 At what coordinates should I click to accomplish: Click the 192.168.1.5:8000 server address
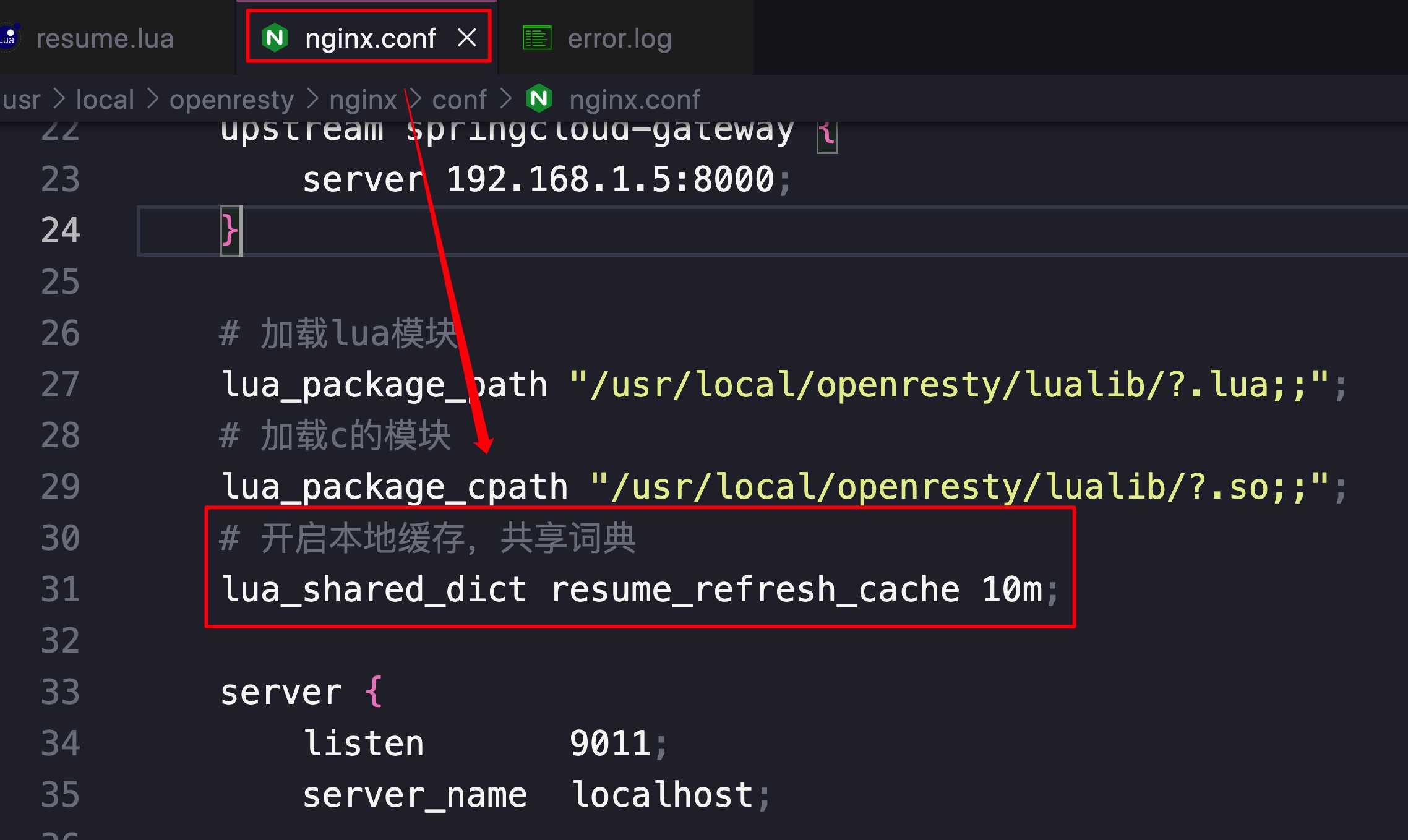(610, 180)
